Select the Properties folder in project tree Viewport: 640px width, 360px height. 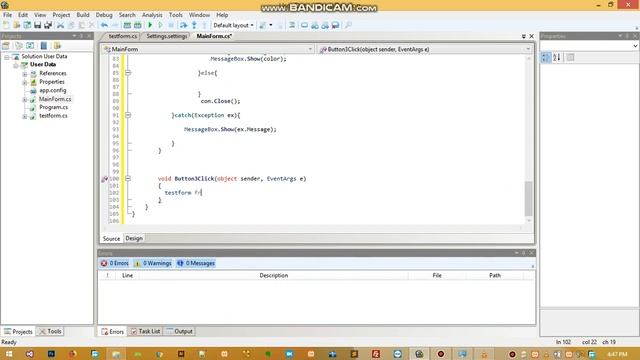52,82
